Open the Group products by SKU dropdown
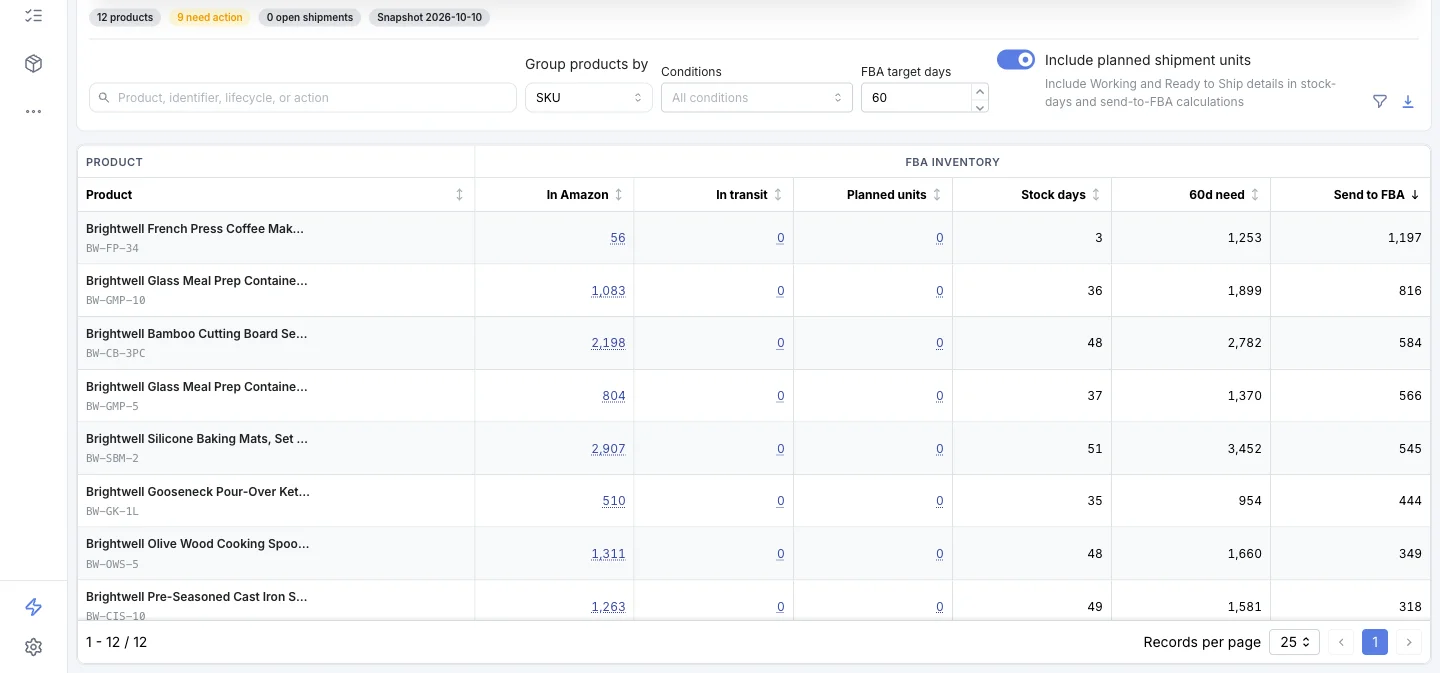 [x=589, y=97]
